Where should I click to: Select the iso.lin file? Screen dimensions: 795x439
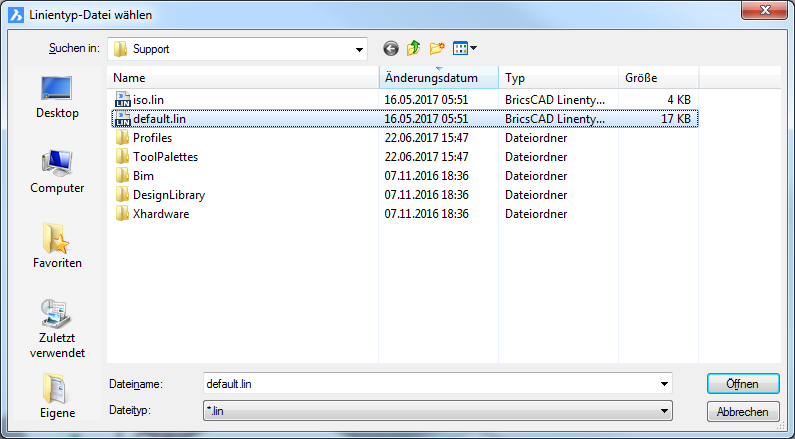pyautogui.click(x=147, y=99)
